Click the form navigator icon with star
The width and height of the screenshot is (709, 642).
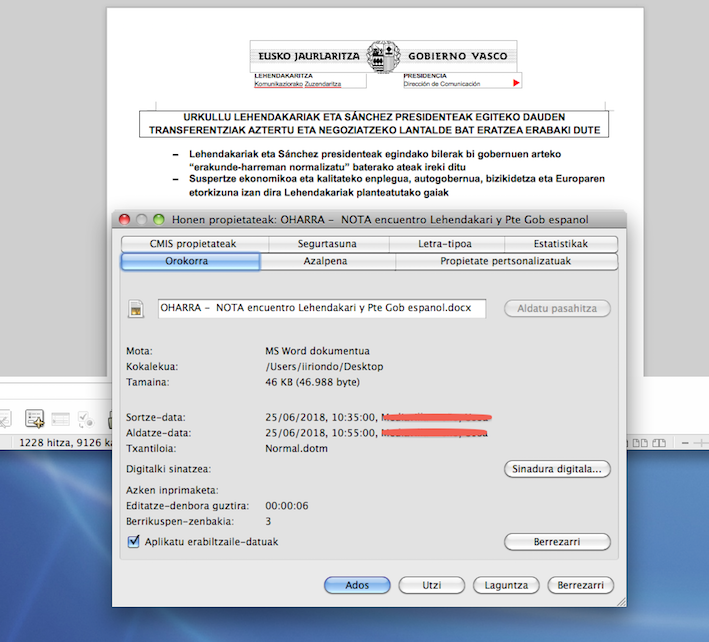pos(34,418)
